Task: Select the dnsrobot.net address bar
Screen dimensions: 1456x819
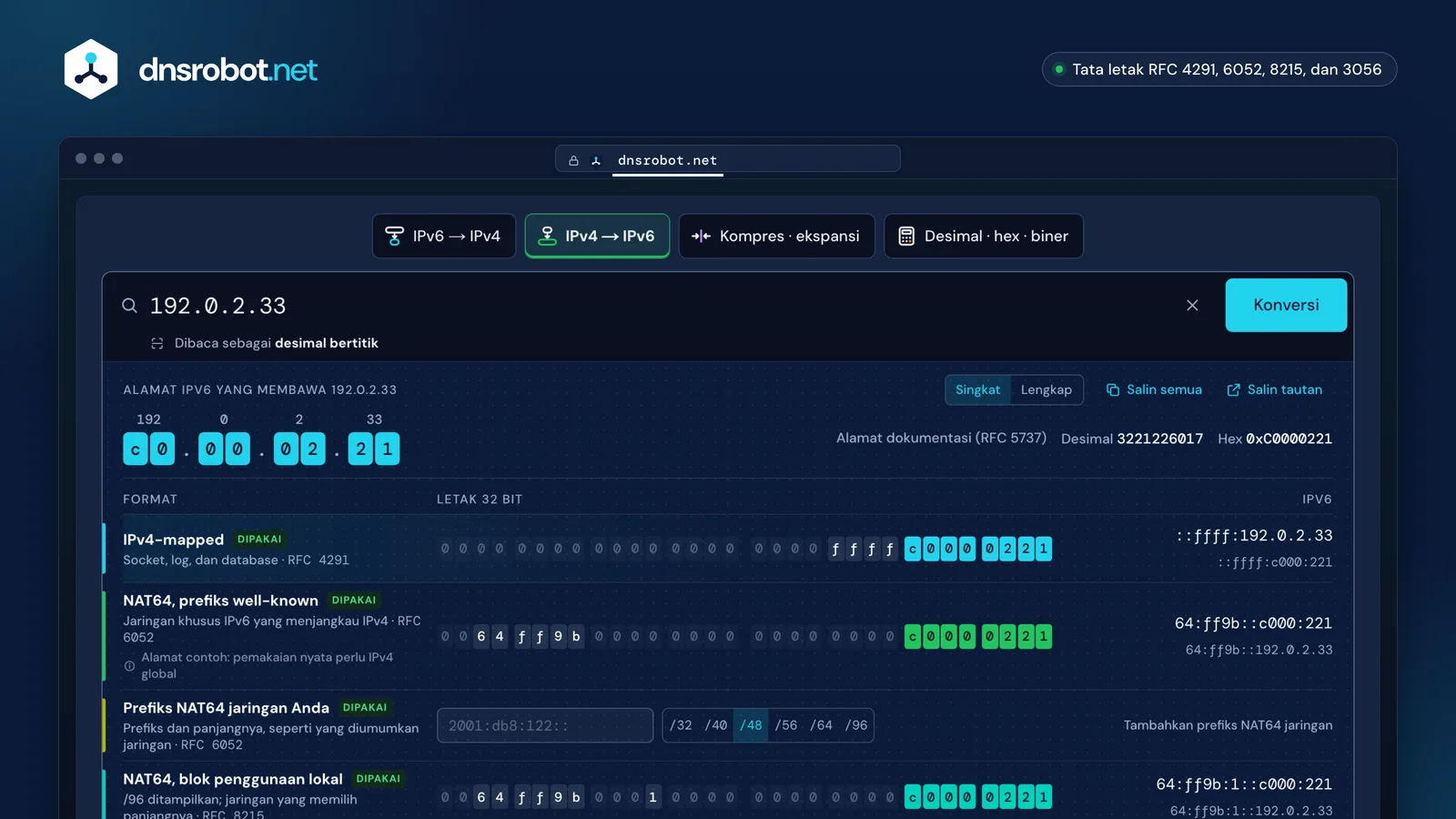Action: coord(728,158)
